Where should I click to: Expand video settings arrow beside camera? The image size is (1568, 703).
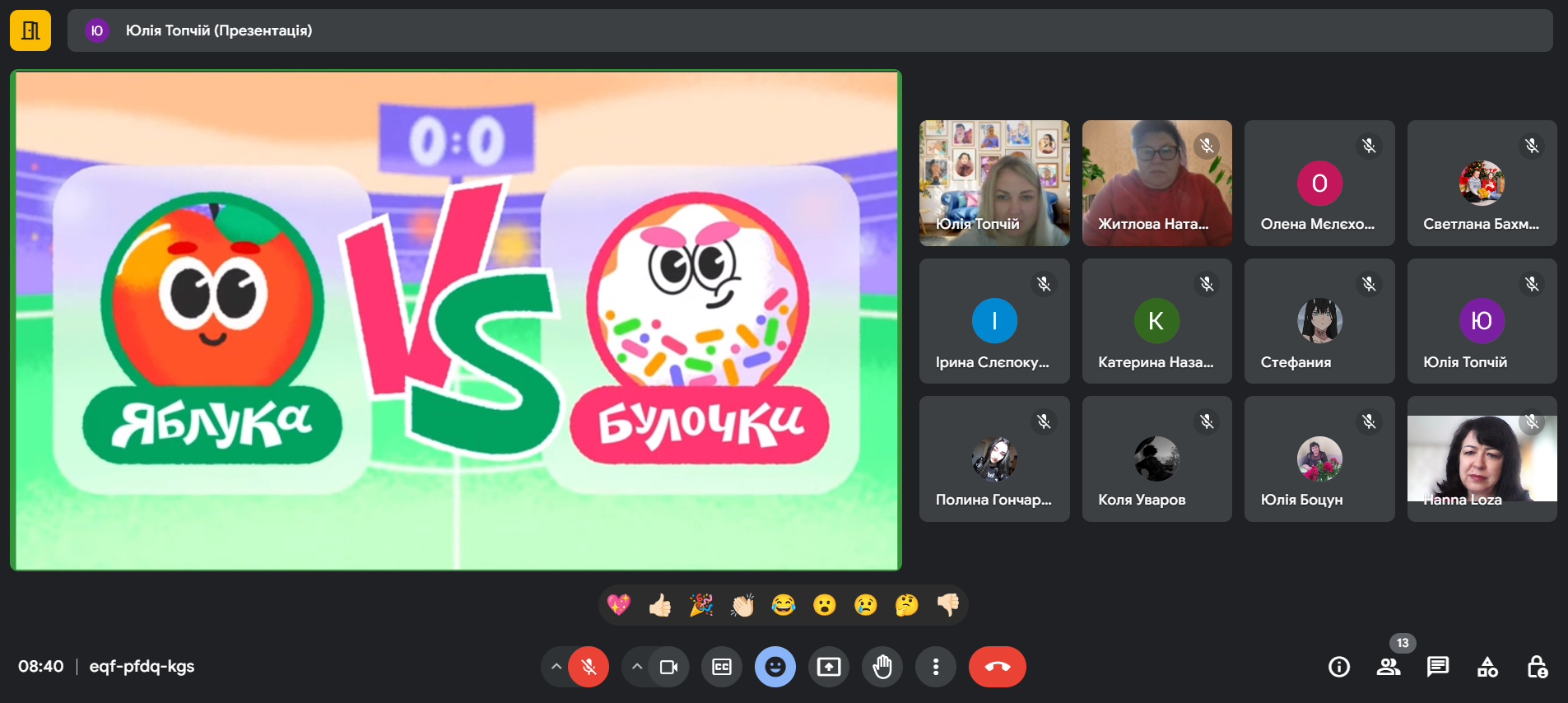[637, 667]
